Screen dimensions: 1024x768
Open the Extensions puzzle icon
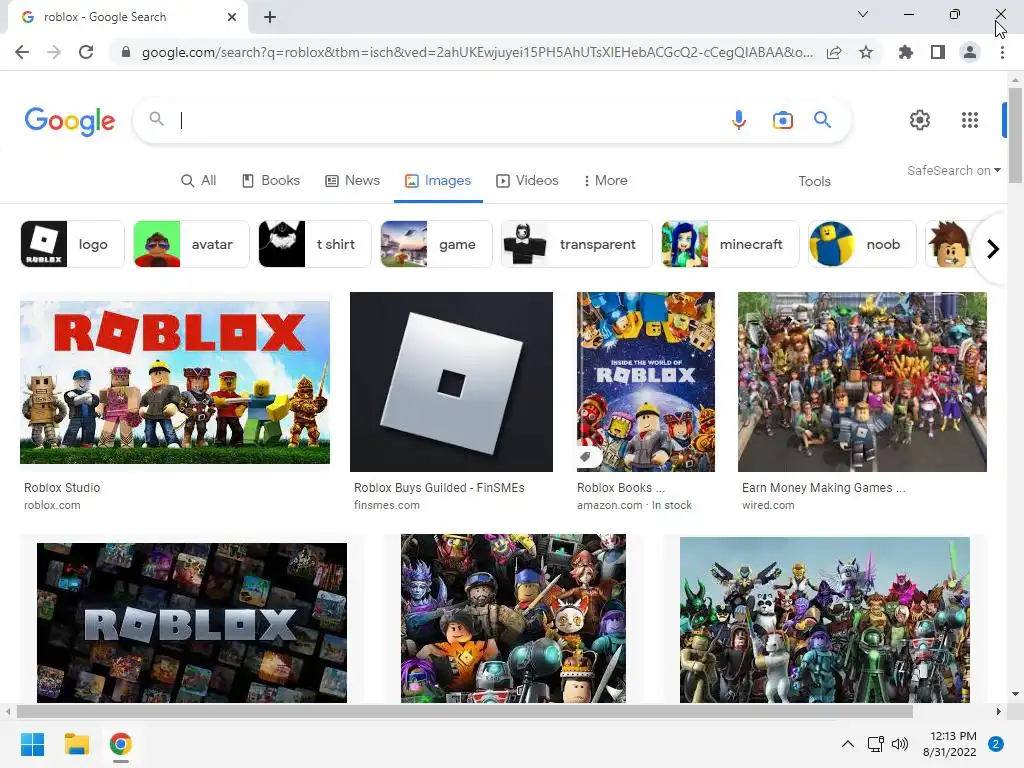tap(906, 52)
